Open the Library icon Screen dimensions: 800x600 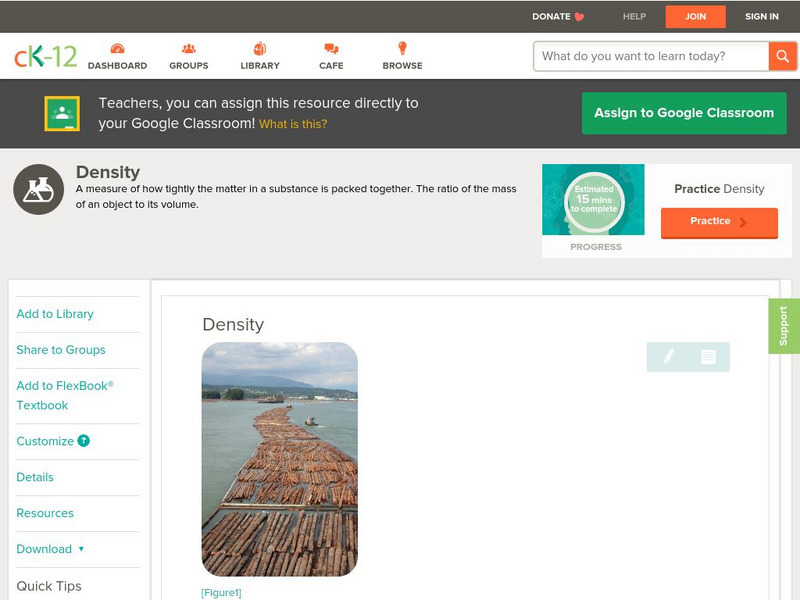260,49
